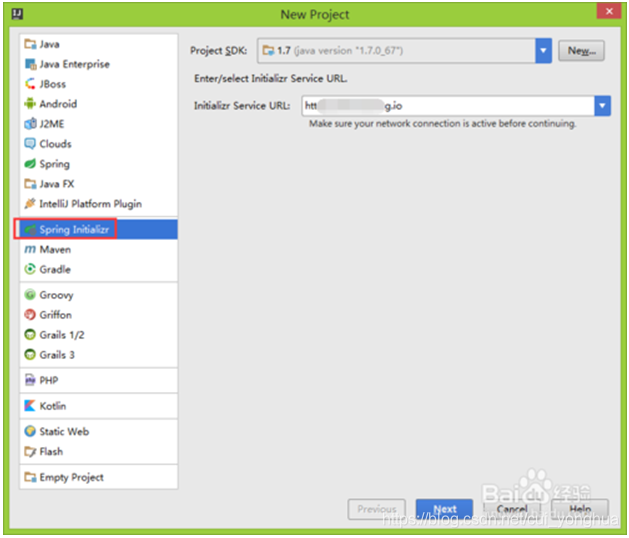This screenshot has width=629, height=538.
Task: Click the PHP icon
Action: [x=30, y=380]
